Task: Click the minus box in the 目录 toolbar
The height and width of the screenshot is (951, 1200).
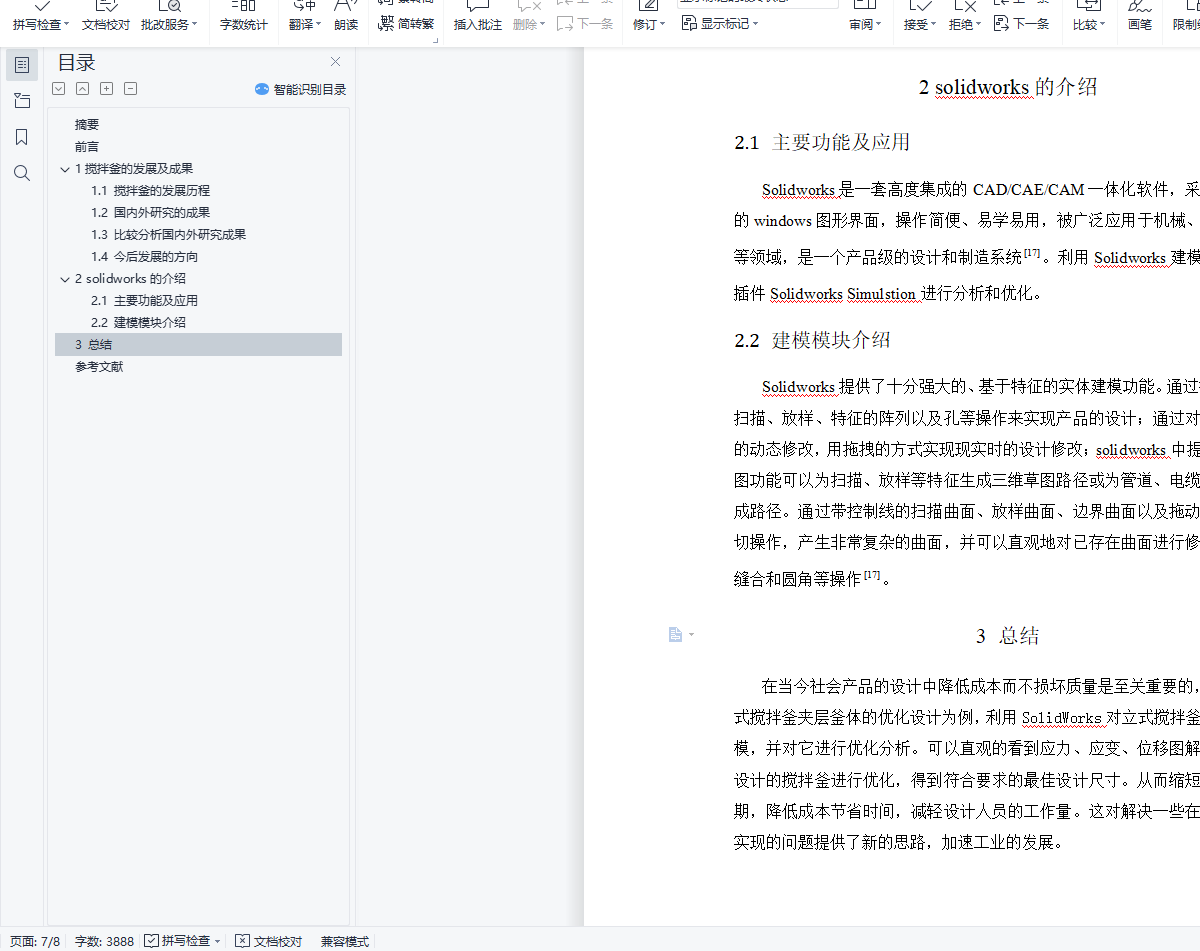Action: 131,89
